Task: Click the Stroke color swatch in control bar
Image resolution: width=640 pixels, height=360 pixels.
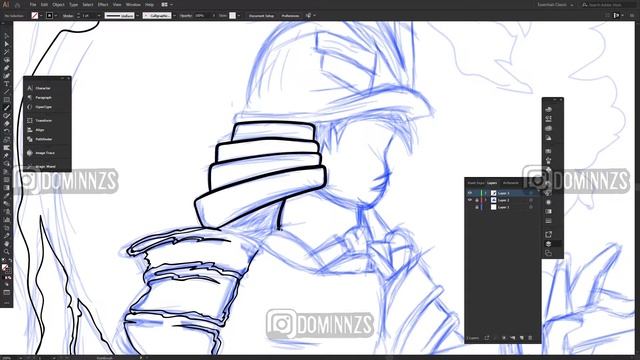Action: [50, 16]
